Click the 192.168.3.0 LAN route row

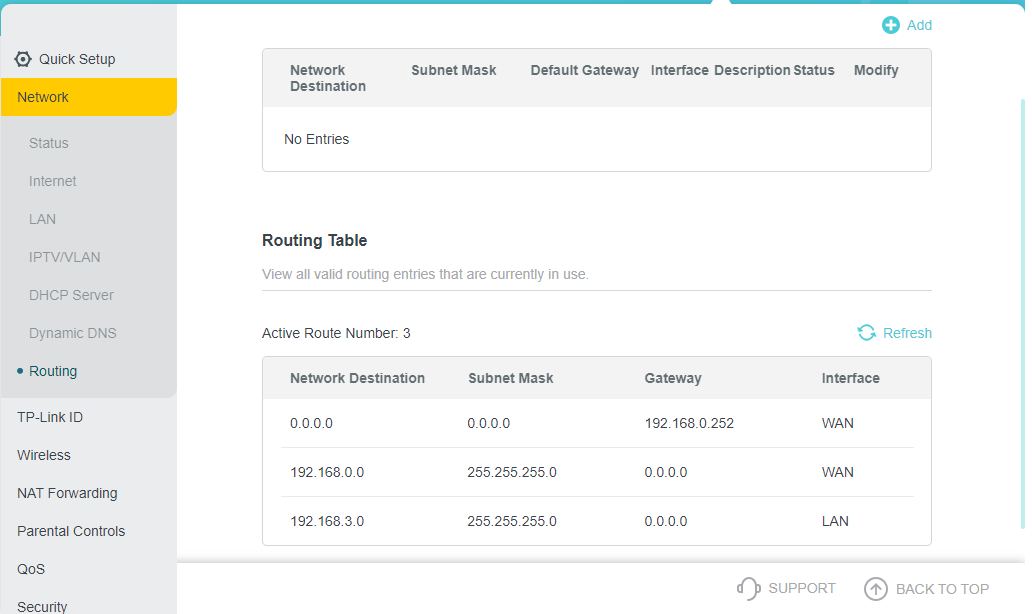[x=596, y=521]
